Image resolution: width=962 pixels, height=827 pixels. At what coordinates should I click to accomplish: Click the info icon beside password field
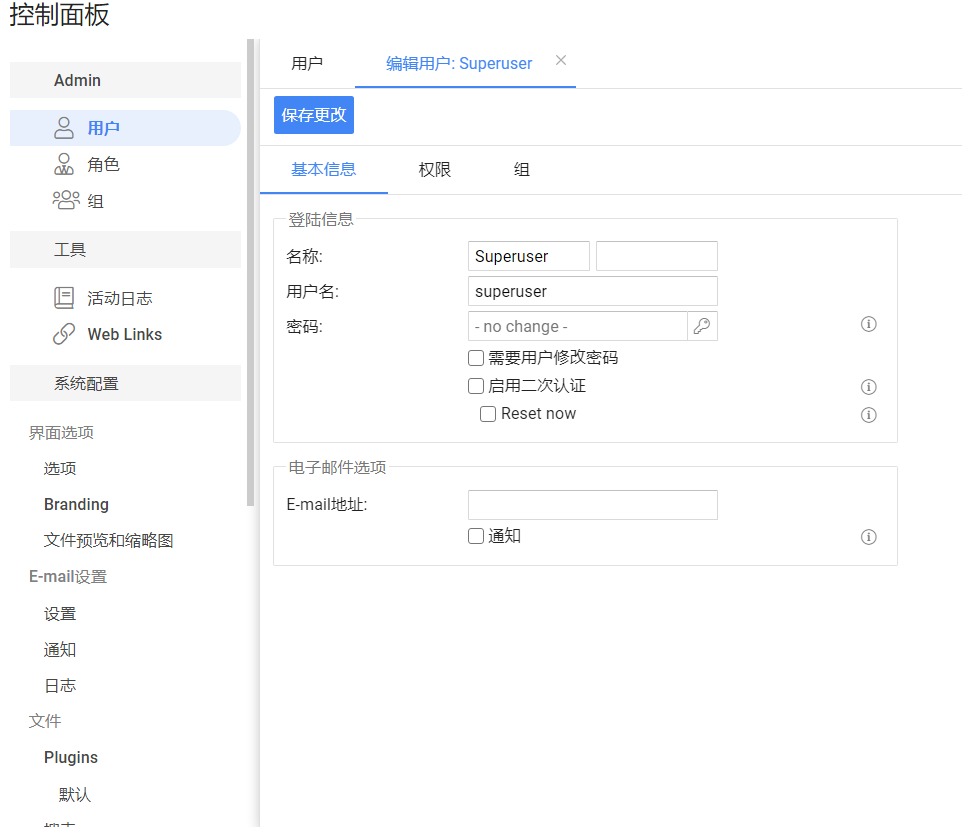coord(869,324)
